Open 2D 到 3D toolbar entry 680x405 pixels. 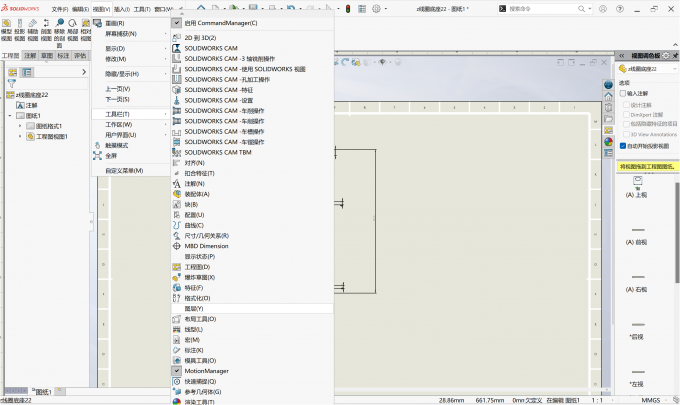click(252, 38)
